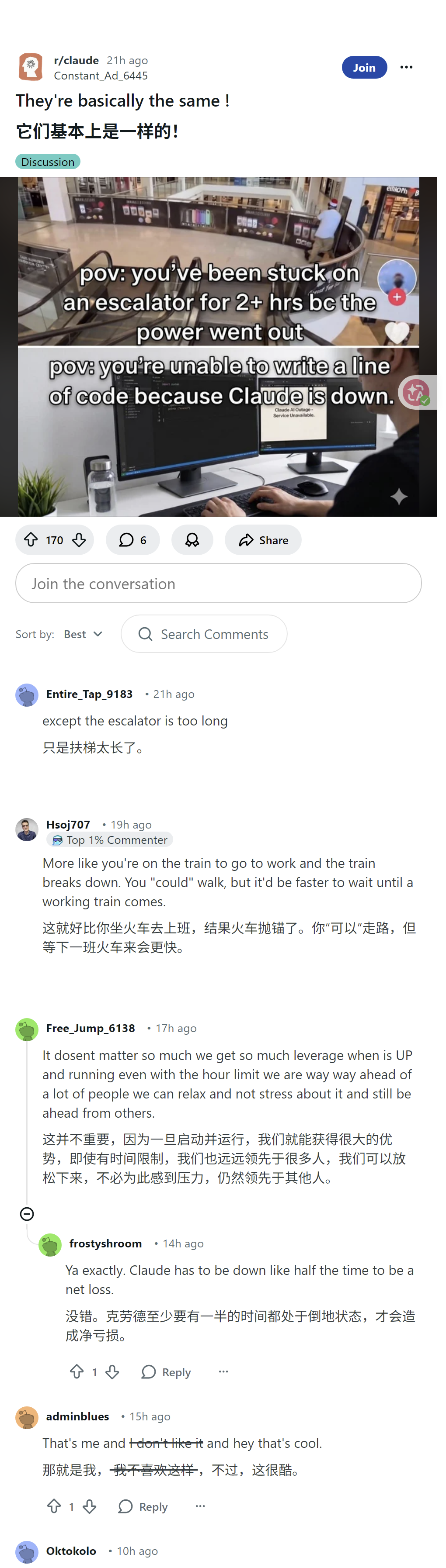Share this post
The height and width of the screenshot is (1568, 446).
tap(263, 539)
